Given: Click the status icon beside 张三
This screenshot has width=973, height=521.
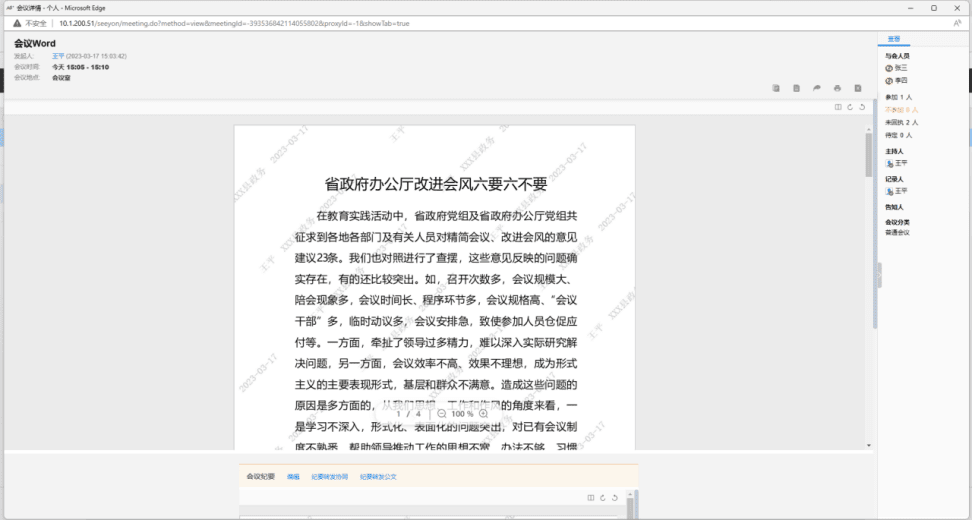Looking at the screenshot, I should coord(889,68).
